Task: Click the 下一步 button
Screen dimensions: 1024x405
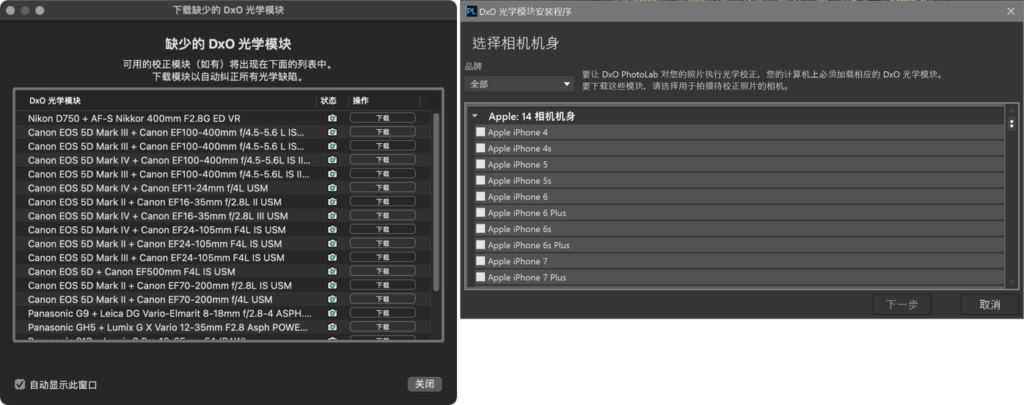Action: (x=902, y=304)
